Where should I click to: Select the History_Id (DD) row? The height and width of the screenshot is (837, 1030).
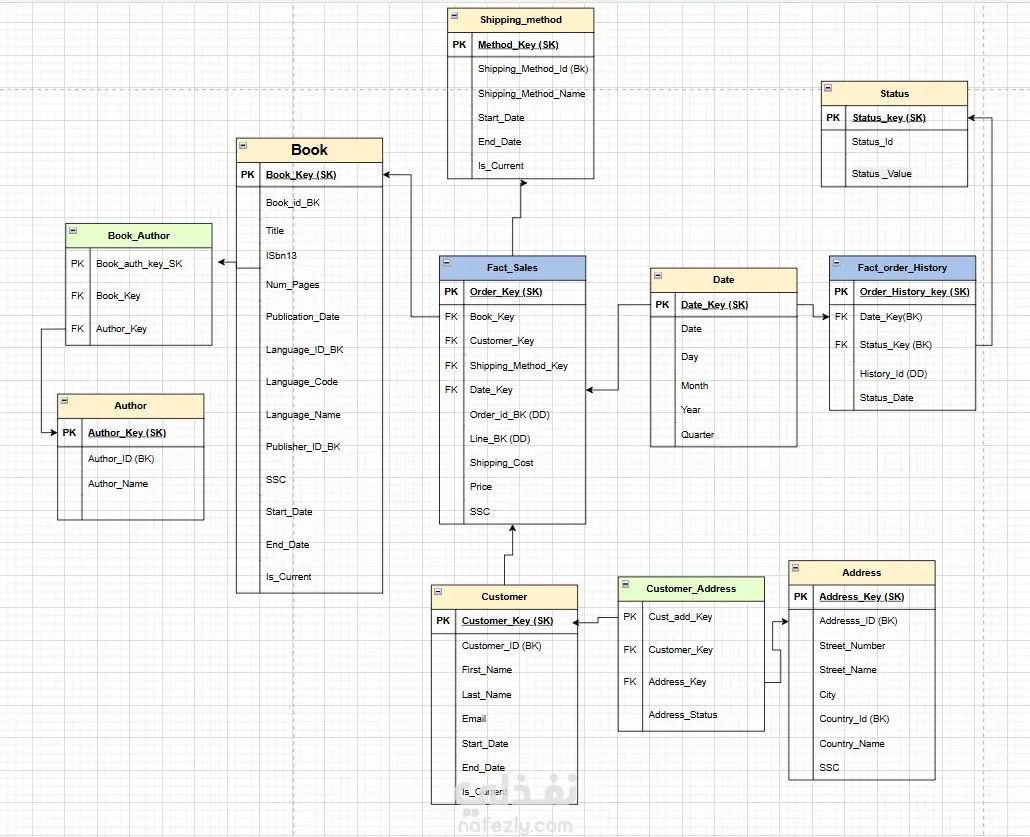click(x=902, y=374)
